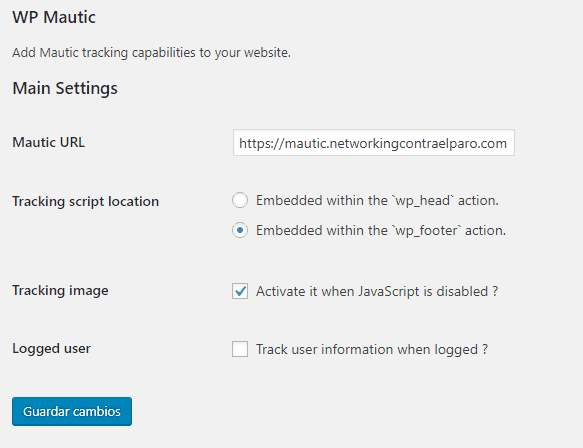
Task: Select the wp_footer embed radio button
Action: (240, 230)
